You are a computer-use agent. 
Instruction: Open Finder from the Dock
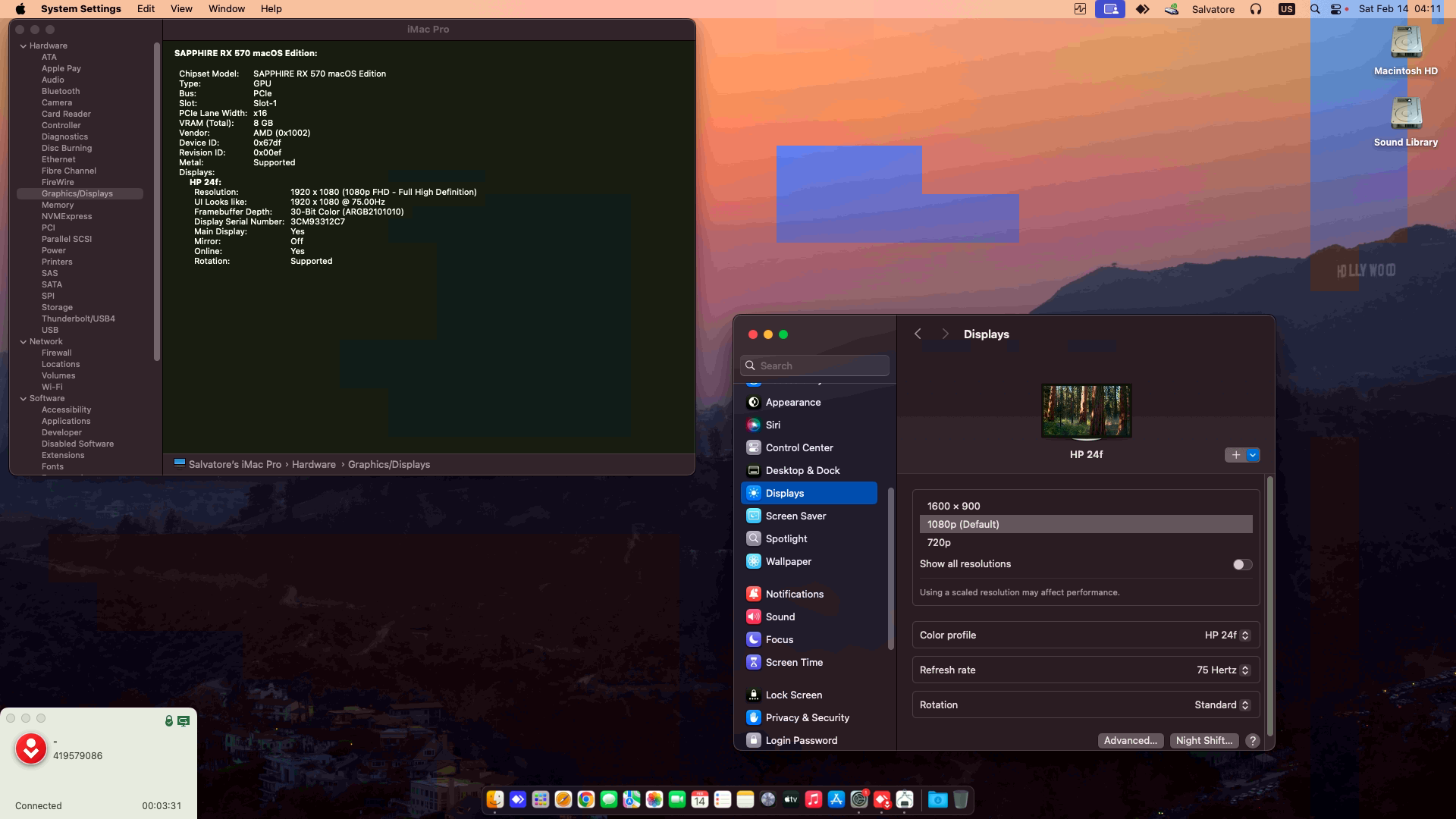coord(495,799)
